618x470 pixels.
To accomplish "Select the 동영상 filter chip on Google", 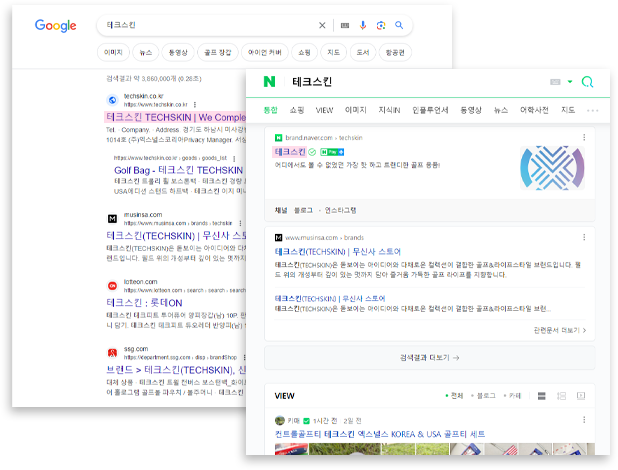I will pos(178,52).
